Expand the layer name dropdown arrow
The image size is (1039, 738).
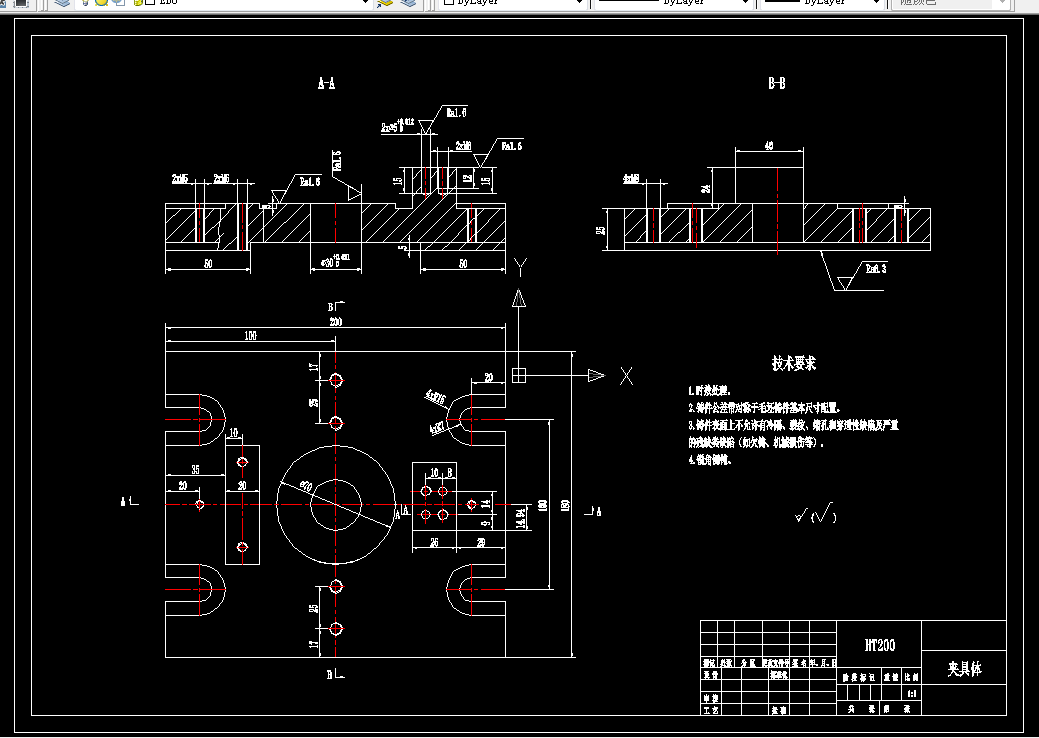tap(364, 3)
